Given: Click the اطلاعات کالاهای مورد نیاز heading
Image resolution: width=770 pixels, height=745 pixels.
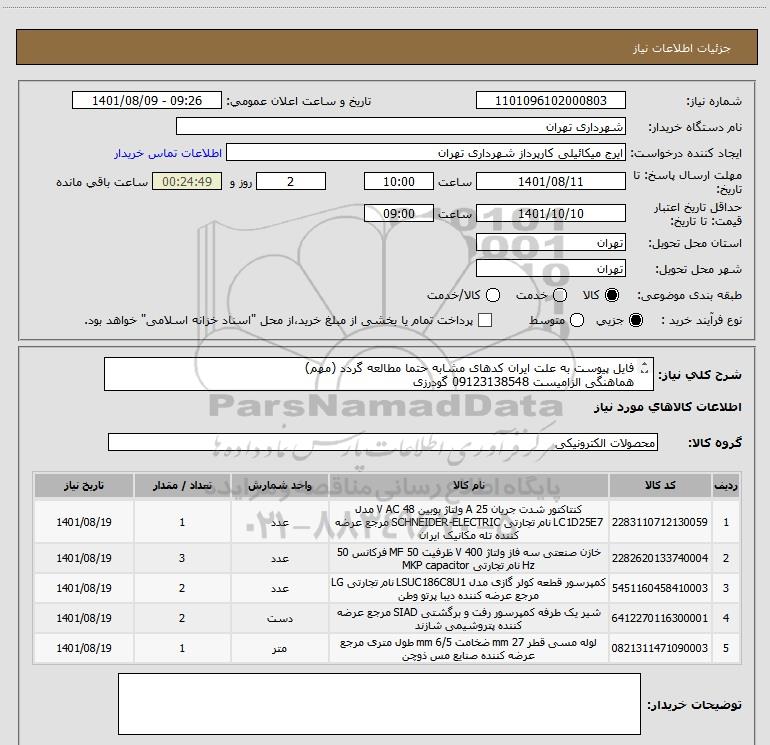Looking at the screenshot, I should pos(667,407).
